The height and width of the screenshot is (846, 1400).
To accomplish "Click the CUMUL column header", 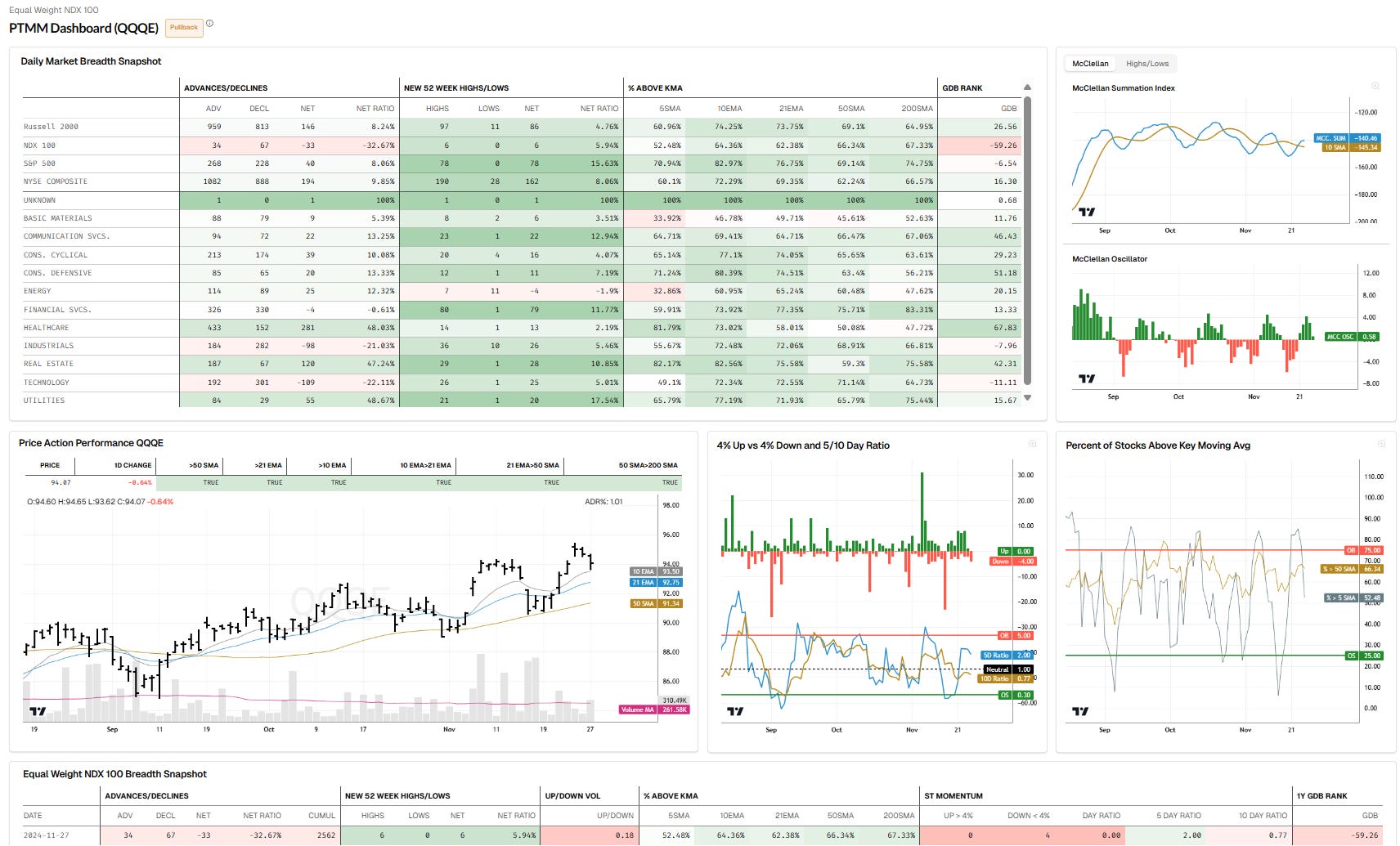I will (321, 816).
